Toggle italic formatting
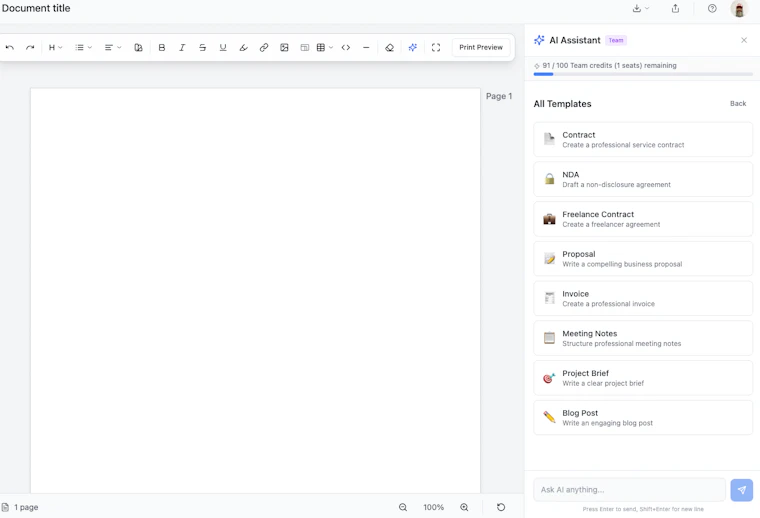 (x=182, y=47)
